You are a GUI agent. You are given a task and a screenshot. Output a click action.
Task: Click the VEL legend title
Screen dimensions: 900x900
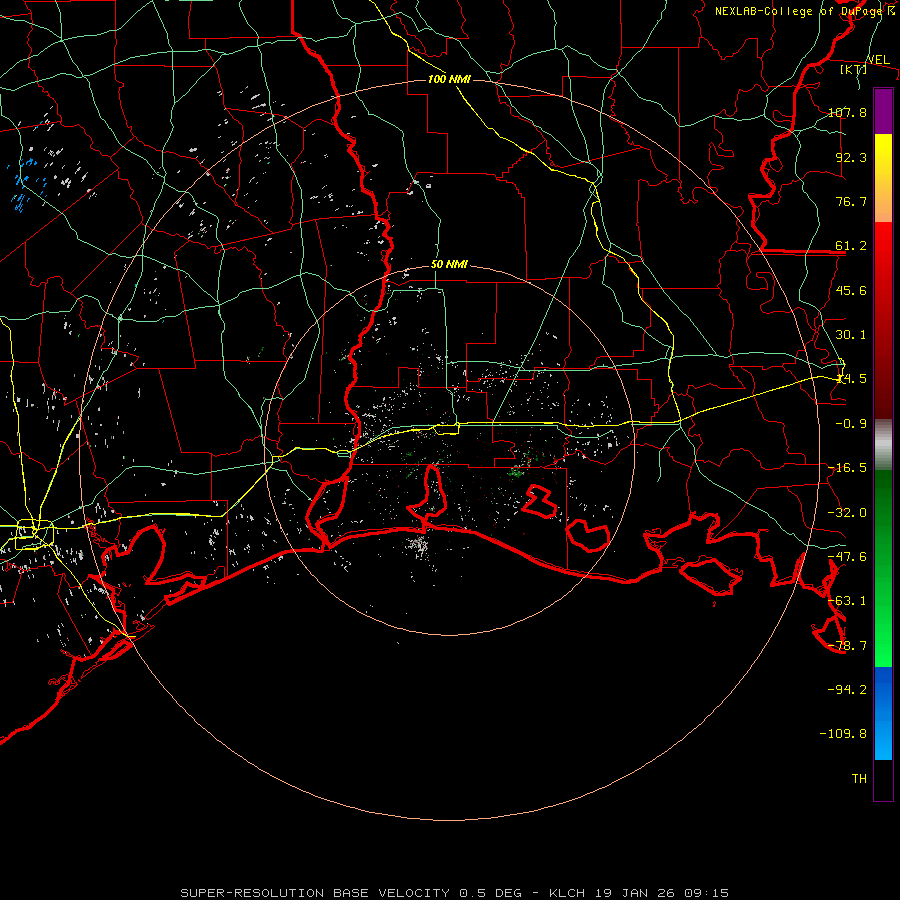pos(878,60)
